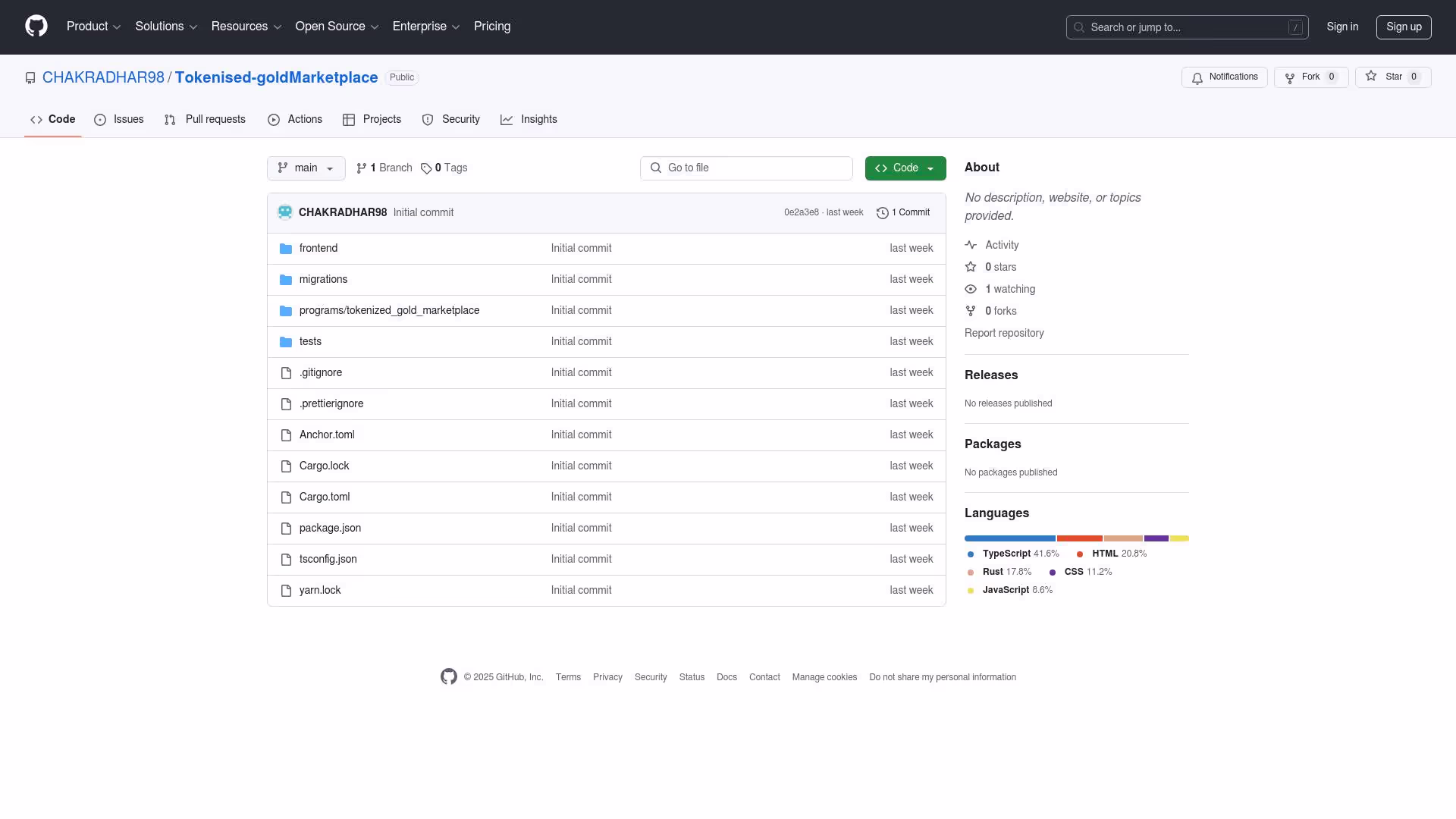Open the Cargo.toml file link

[x=325, y=497]
